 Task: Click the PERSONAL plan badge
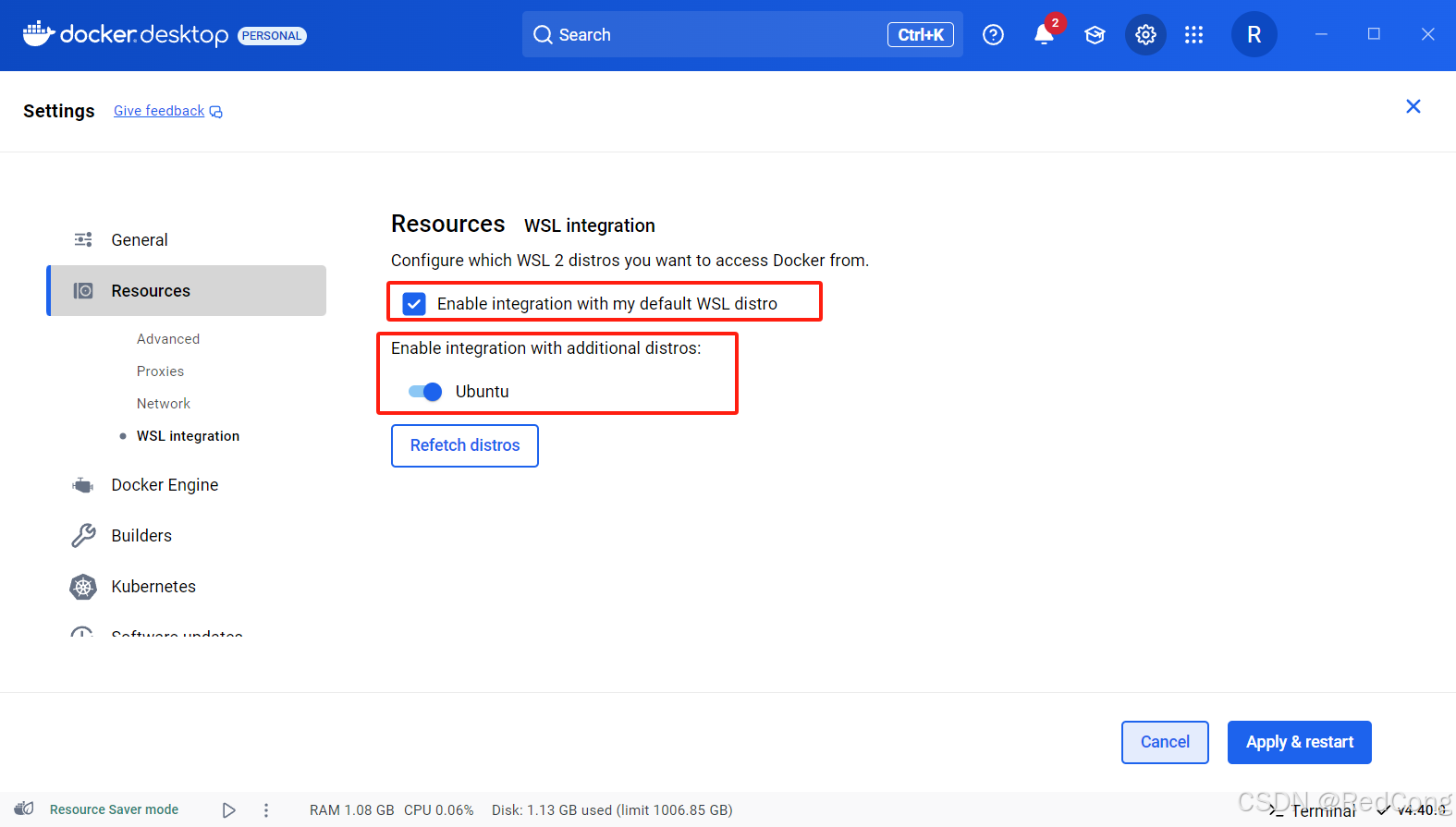272,36
